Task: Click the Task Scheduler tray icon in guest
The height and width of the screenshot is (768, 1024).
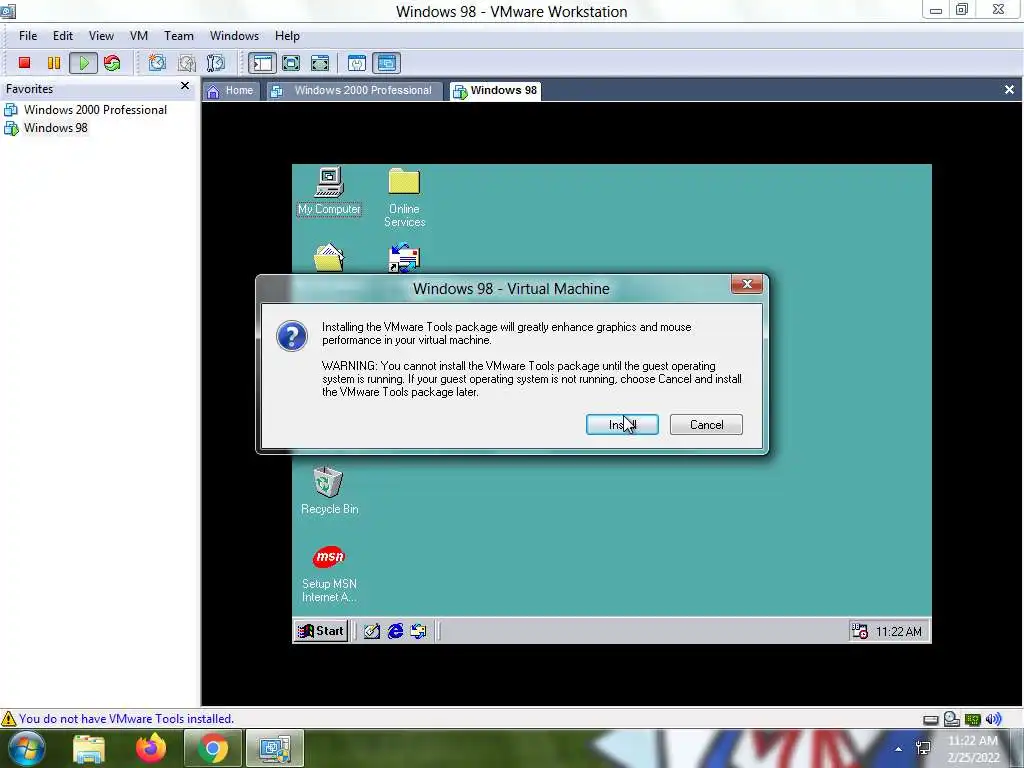Action: (859, 631)
